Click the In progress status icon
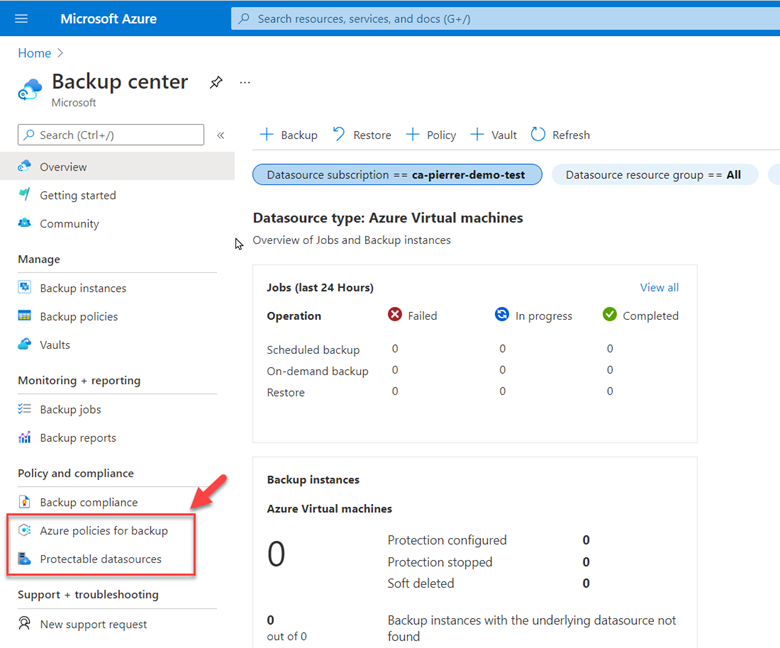Screen dimensions: 780x648 click(x=502, y=315)
